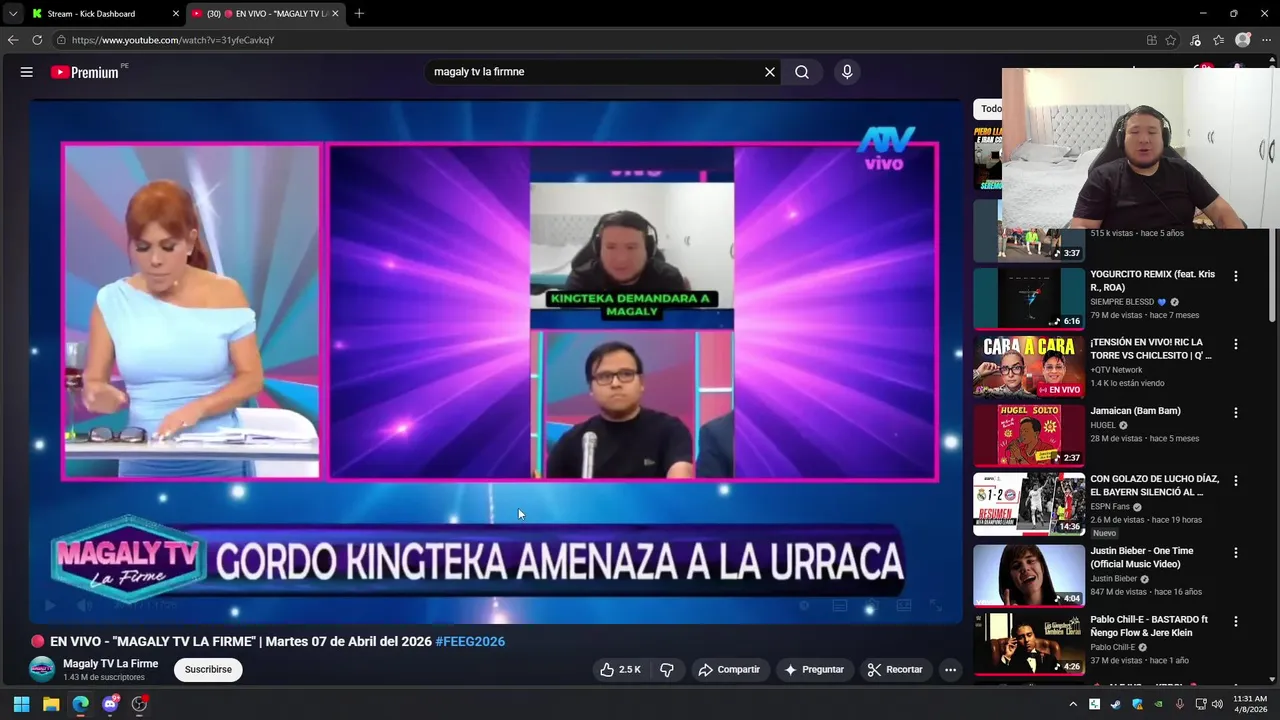Open Microsoft Edge taskbar icon

tap(80, 704)
